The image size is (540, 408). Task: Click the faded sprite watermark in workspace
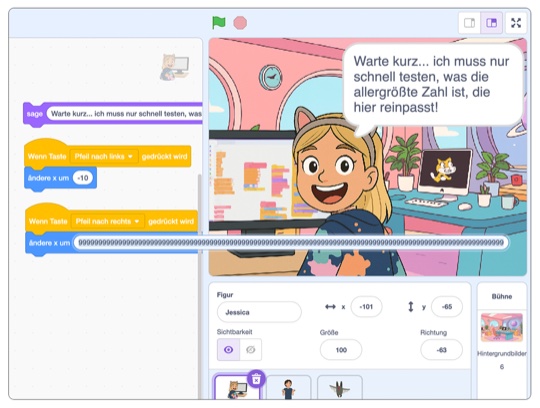[x=175, y=67]
